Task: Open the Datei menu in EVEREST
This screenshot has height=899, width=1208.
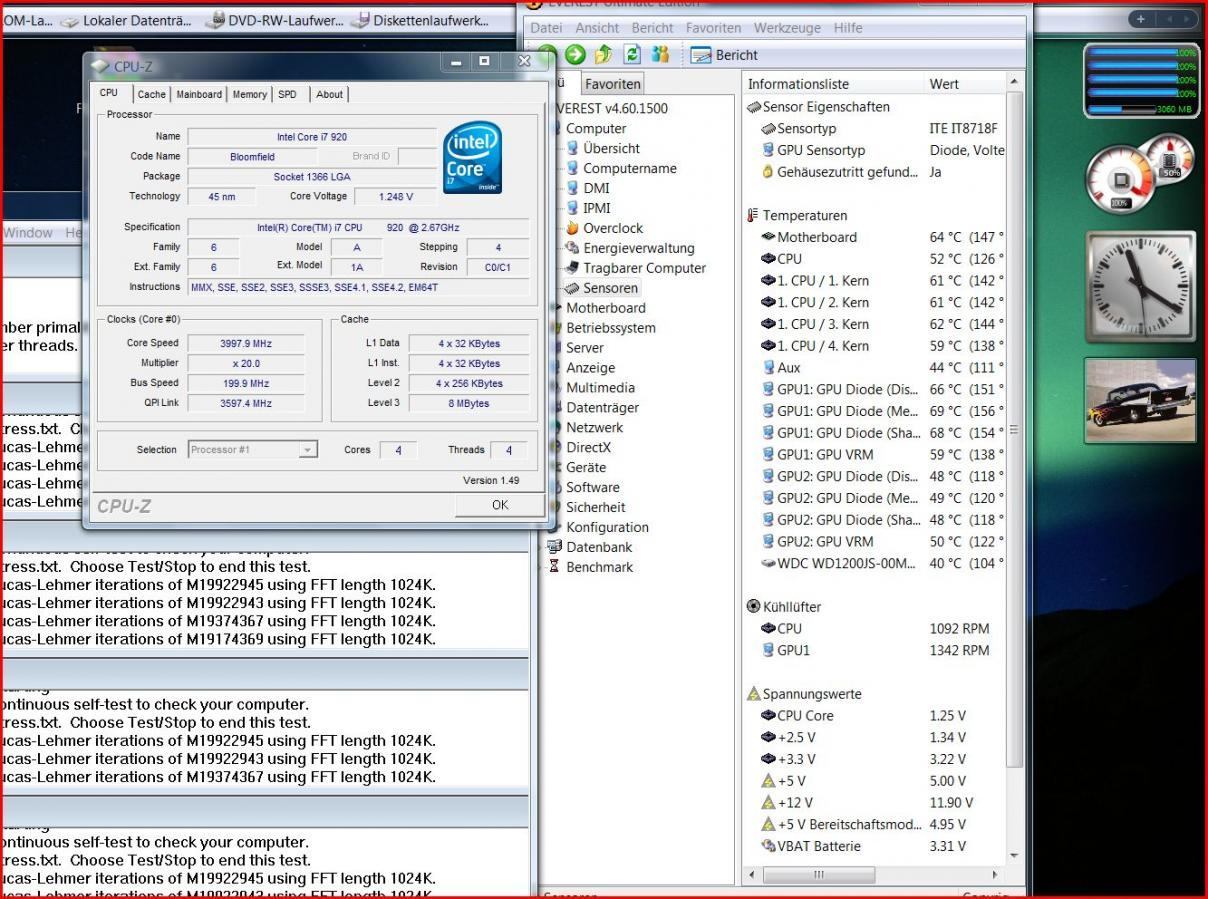Action: [546, 28]
